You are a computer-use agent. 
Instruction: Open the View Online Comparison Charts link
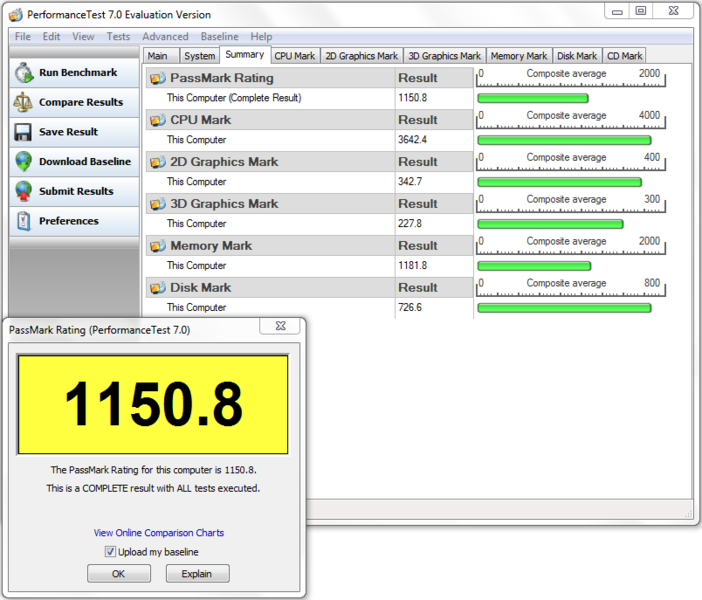tap(158, 533)
